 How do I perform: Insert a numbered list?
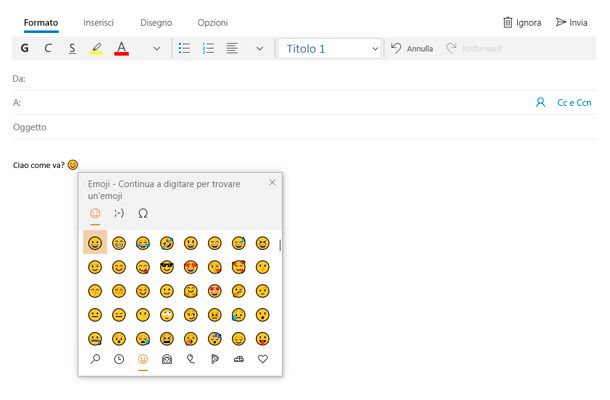[x=208, y=48]
